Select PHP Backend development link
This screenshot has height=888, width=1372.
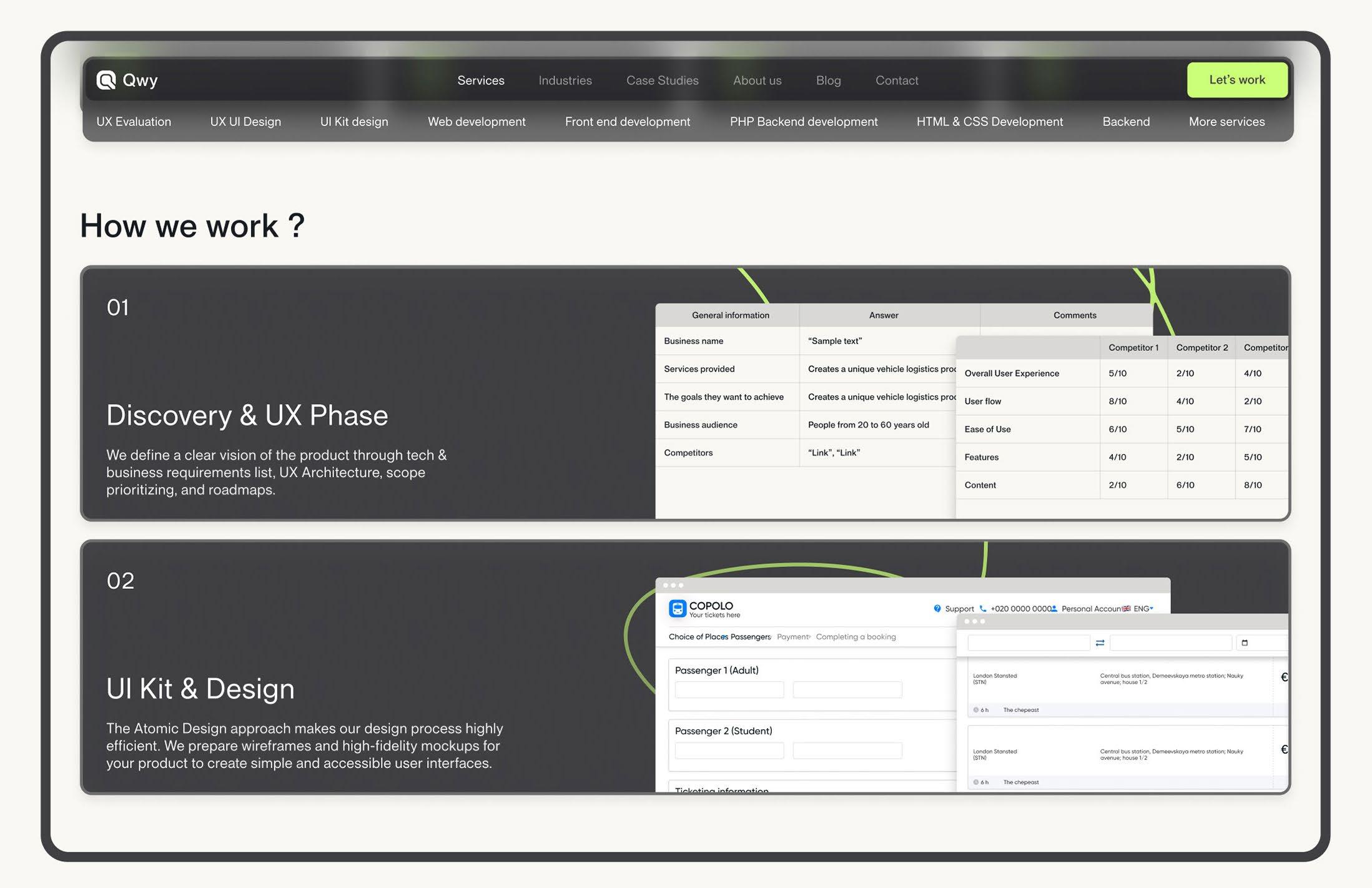coord(803,122)
